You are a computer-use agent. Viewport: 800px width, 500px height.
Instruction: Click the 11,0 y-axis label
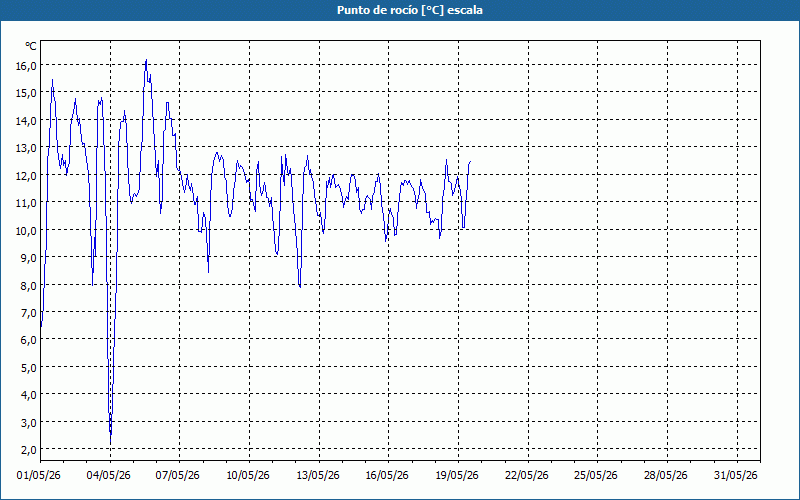[x=26, y=203]
